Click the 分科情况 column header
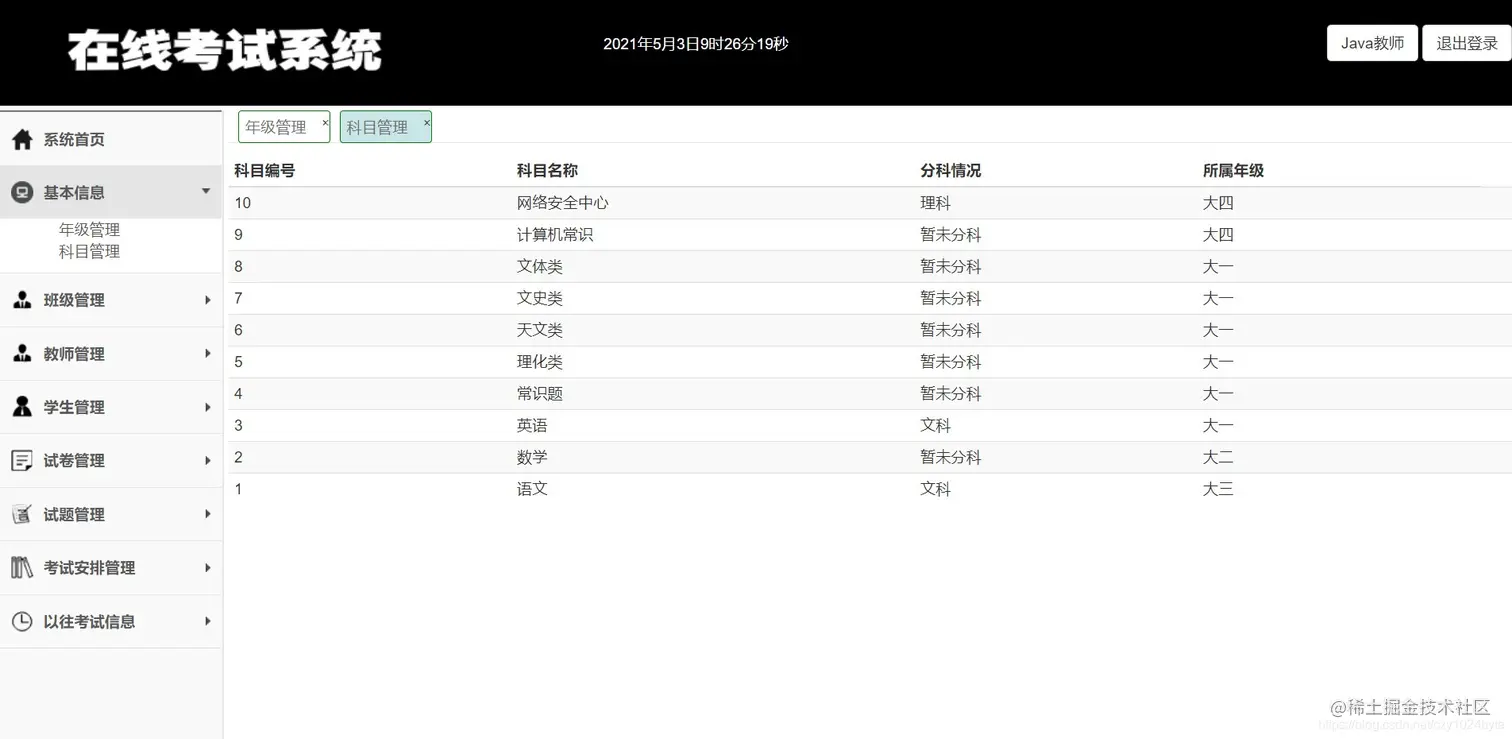This screenshot has width=1512, height=739. pyautogui.click(x=951, y=171)
